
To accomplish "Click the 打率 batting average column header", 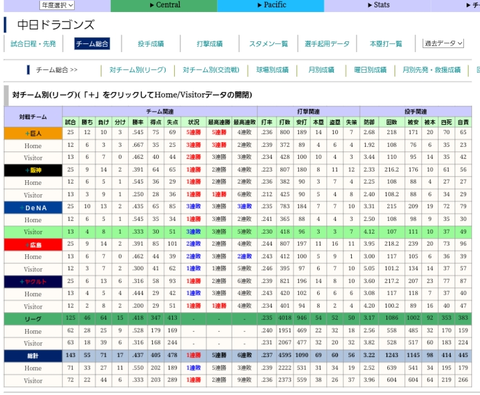I will [x=266, y=122].
